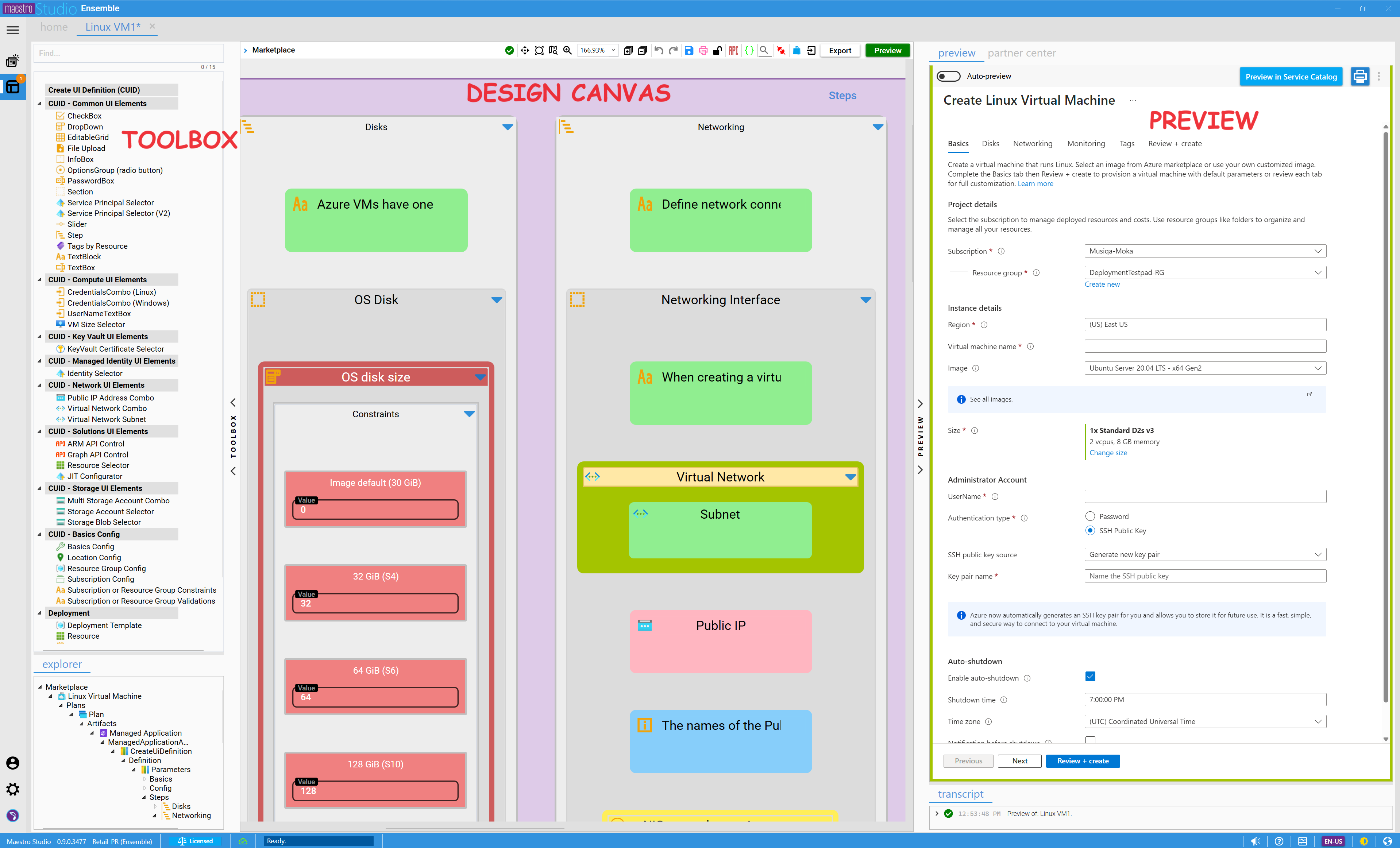Select the SSH Public Key radio button

[1090, 530]
